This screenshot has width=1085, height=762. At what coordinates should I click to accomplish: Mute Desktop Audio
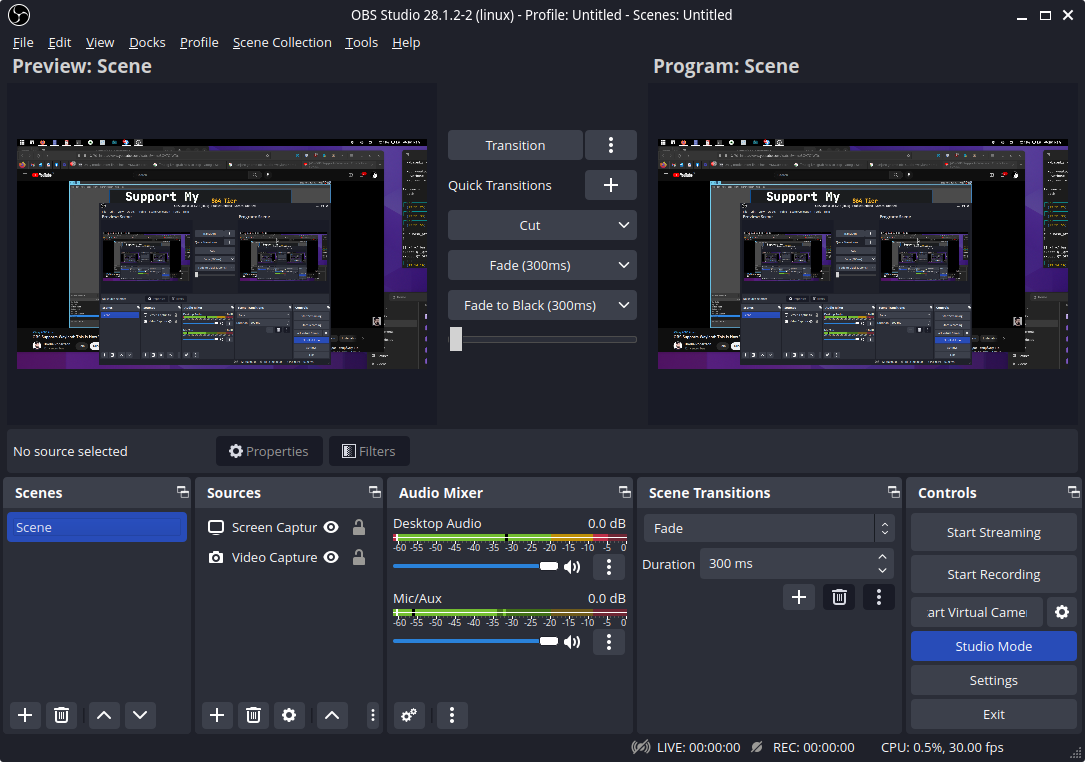(x=572, y=567)
